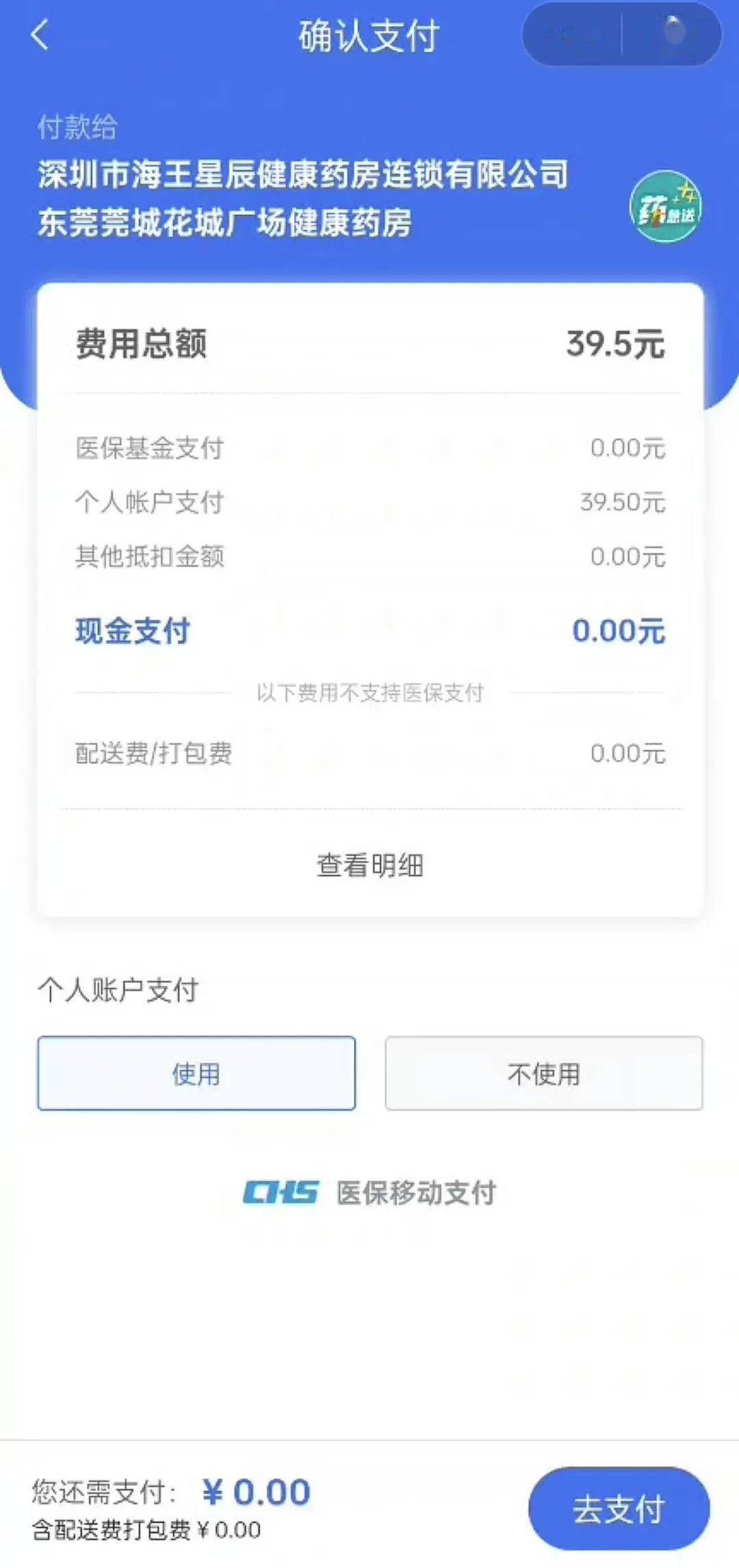Select 不使用 to skip personal account
Screen dimensions: 739x1568
coord(544,1073)
